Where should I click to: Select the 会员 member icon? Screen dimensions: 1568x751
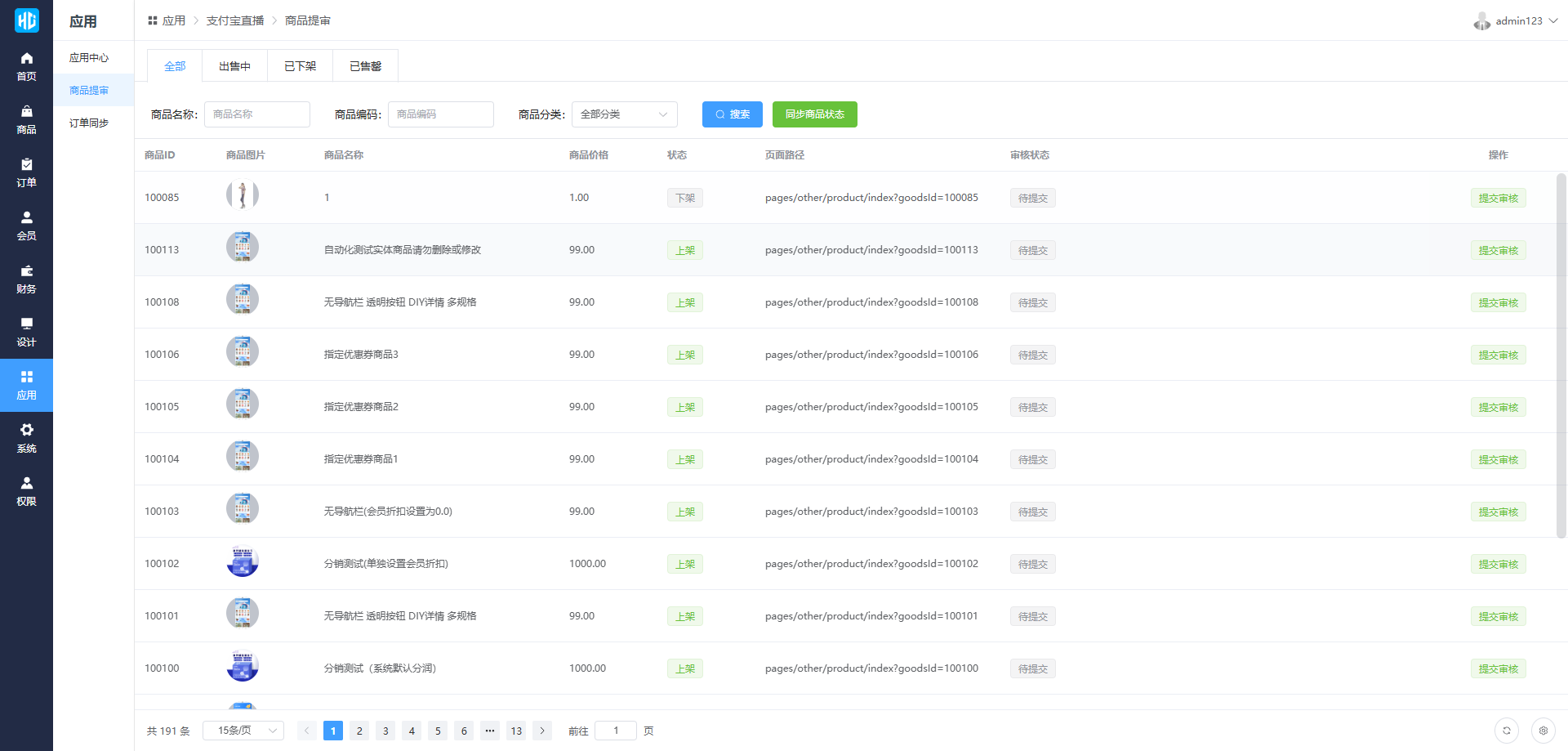[x=26, y=226]
